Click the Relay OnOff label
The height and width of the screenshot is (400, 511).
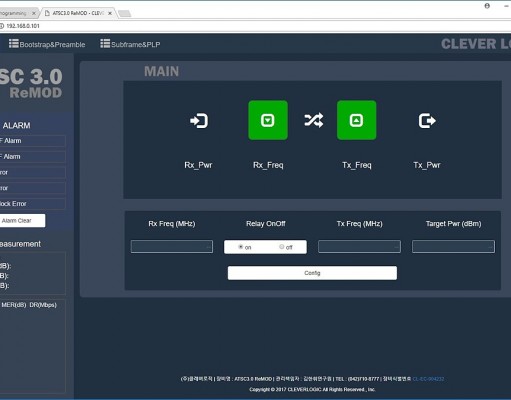266,224
